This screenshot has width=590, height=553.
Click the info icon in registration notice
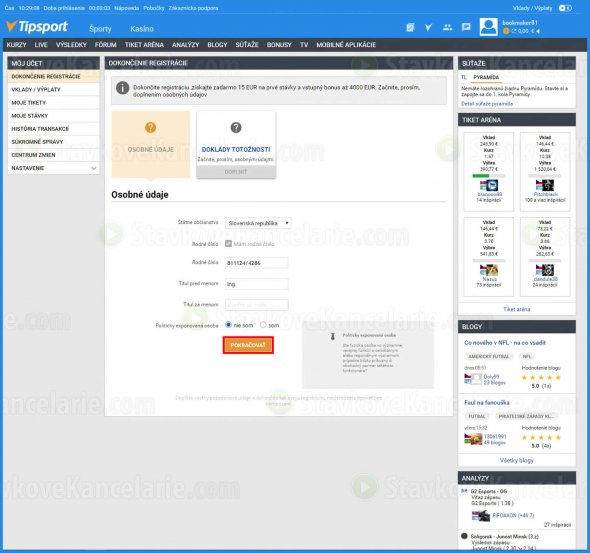123,88
